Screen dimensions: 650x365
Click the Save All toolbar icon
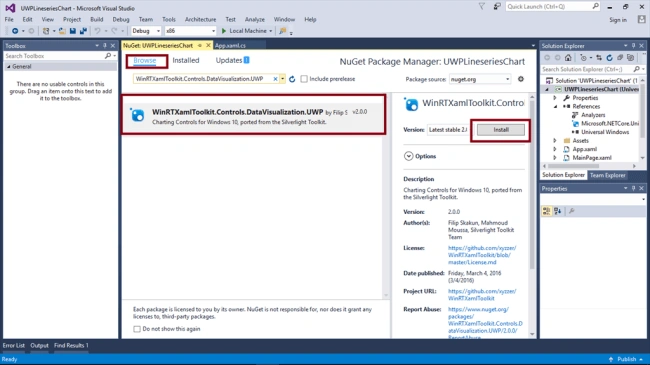click(83, 31)
